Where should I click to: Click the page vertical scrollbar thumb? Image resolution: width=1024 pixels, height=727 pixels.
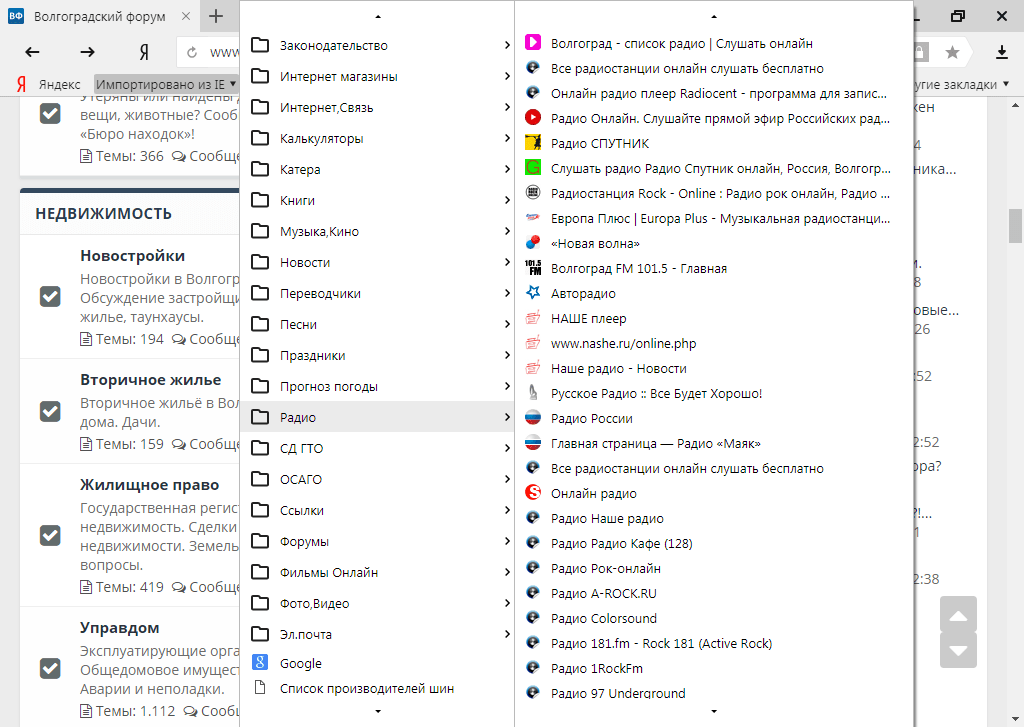tap(1015, 225)
